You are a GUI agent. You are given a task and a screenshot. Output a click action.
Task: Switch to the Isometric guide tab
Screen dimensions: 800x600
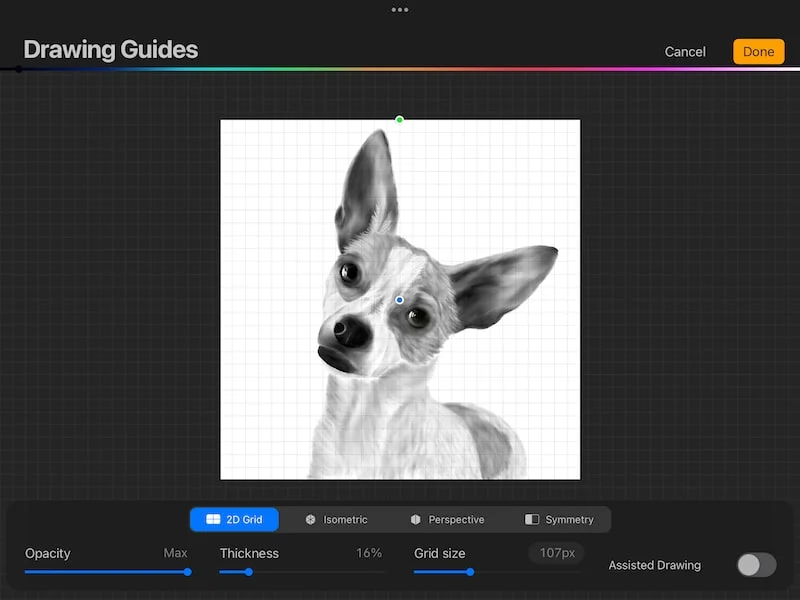coord(336,519)
